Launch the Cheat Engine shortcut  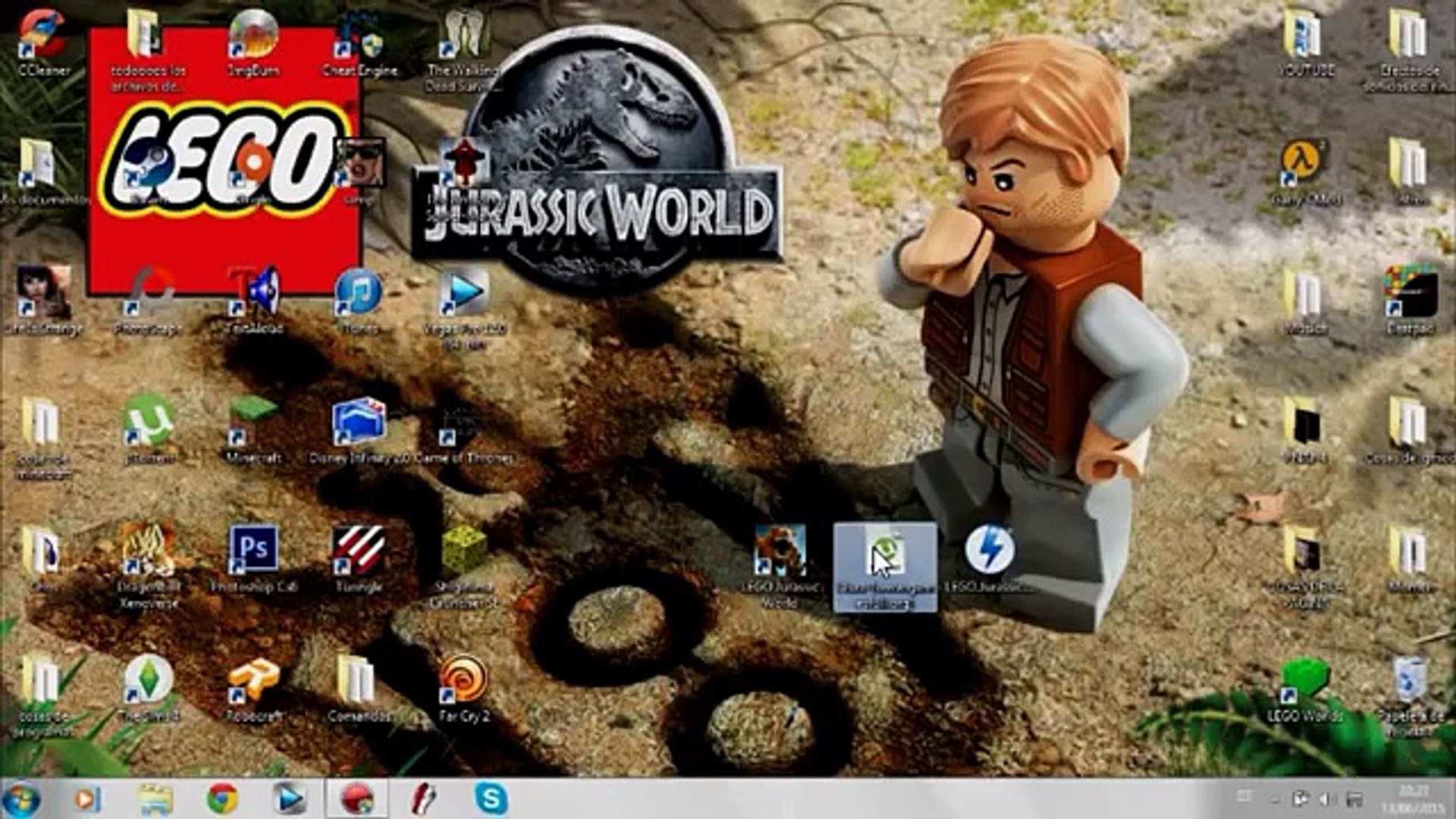(359, 42)
